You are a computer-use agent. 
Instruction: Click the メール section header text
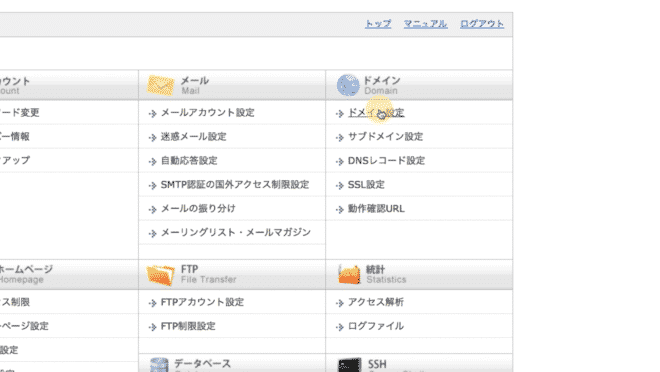[195, 80]
